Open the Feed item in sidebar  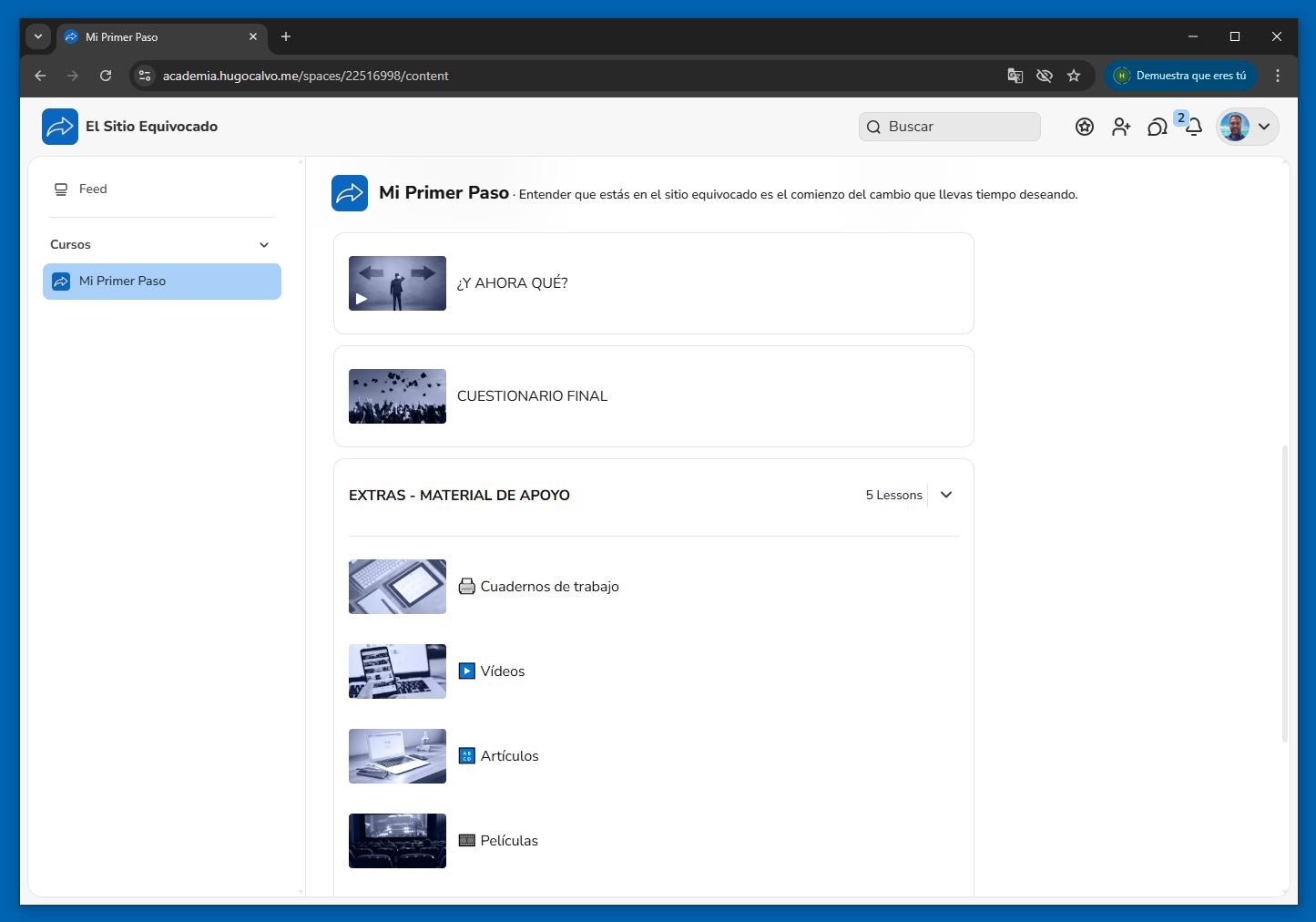click(162, 189)
